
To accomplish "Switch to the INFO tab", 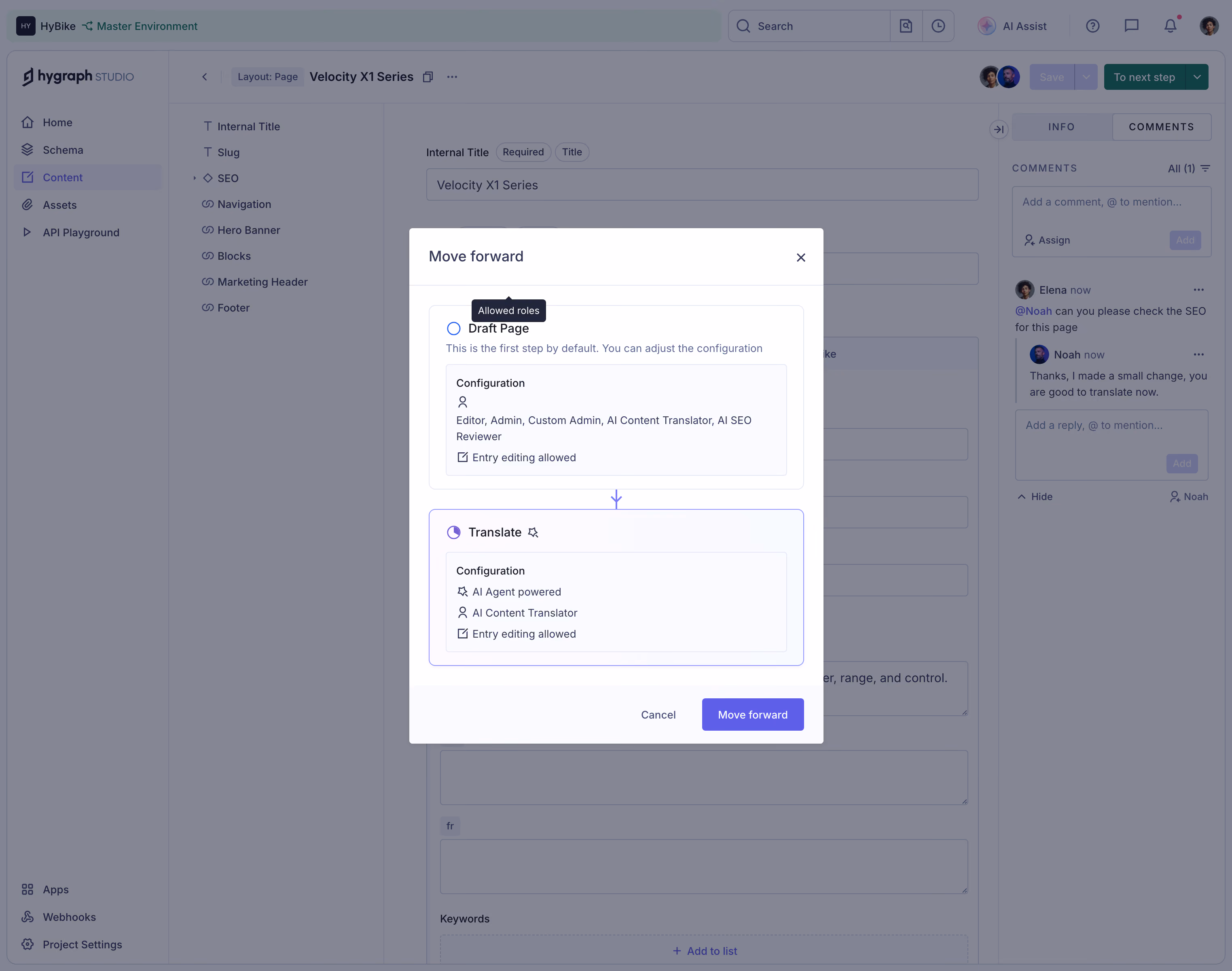I will coord(1062,127).
